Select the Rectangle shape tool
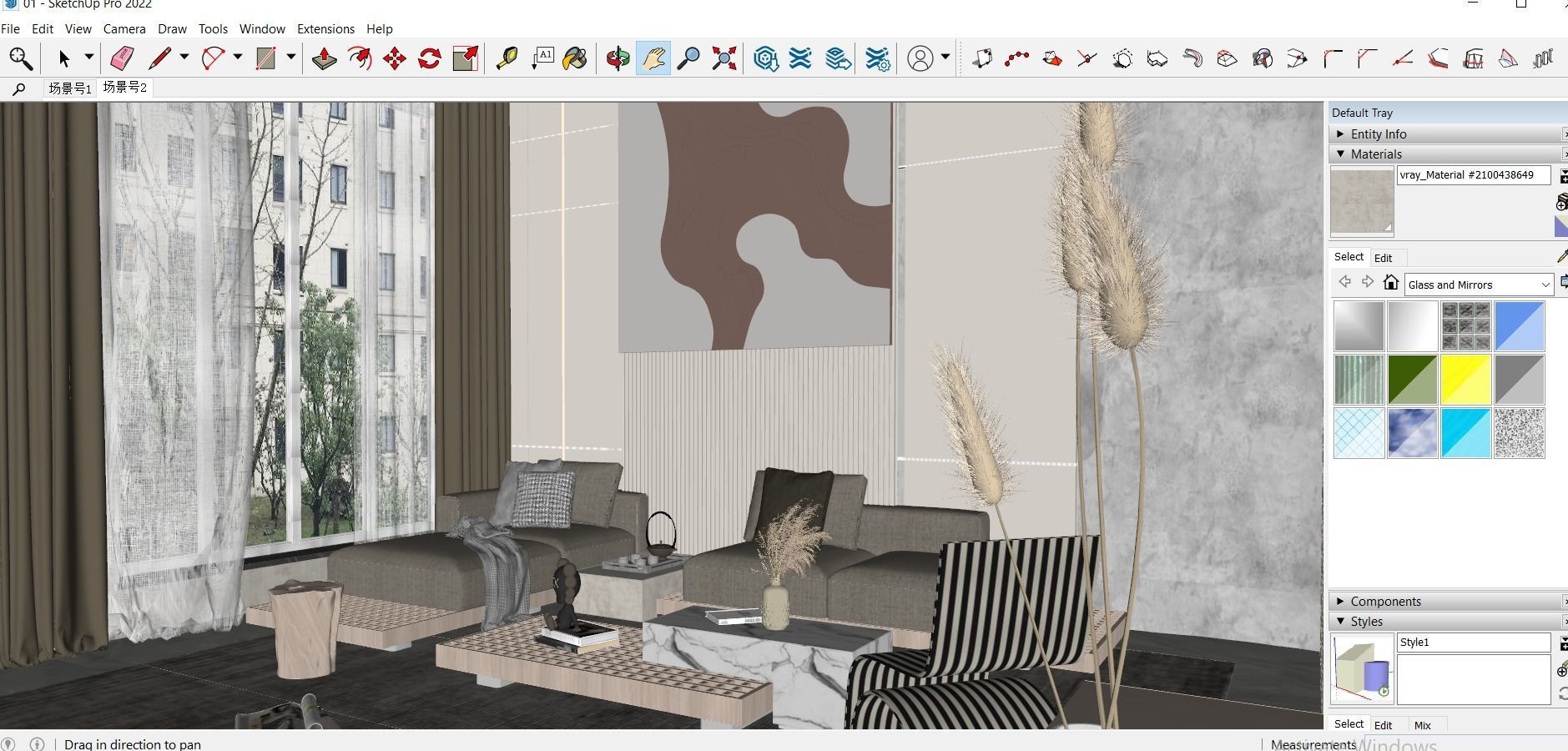 point(265,58)
